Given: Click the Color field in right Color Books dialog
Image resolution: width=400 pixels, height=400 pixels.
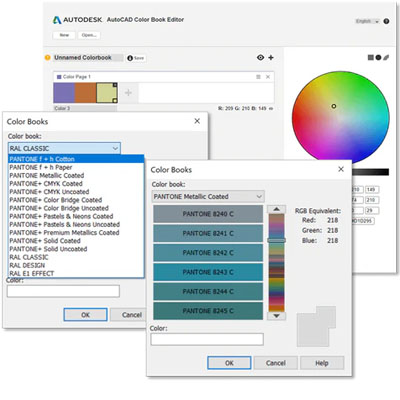Looking at the screenshot, I should [207, 339].
